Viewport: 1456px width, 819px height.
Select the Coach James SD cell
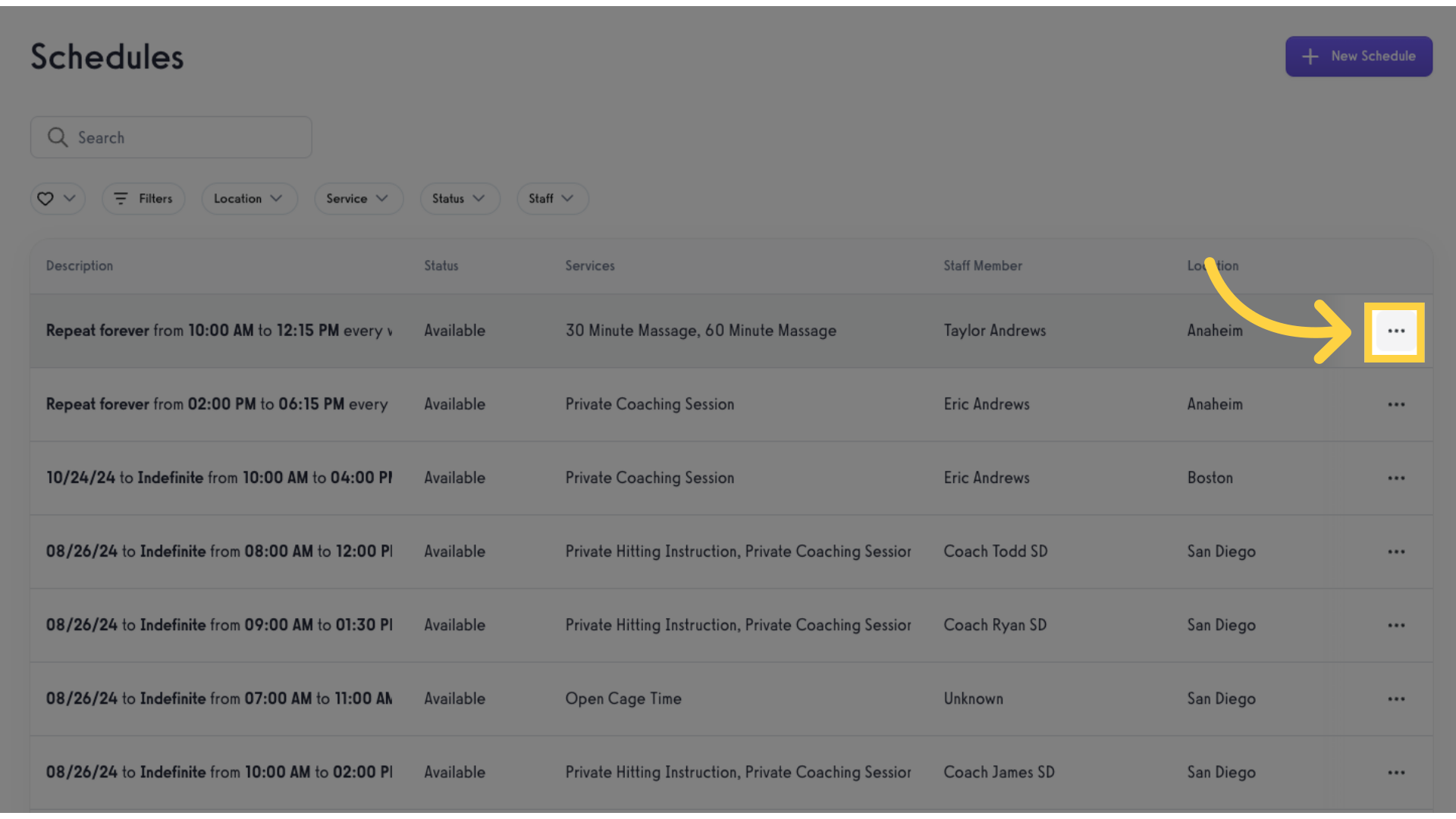(x=999, y=772)
